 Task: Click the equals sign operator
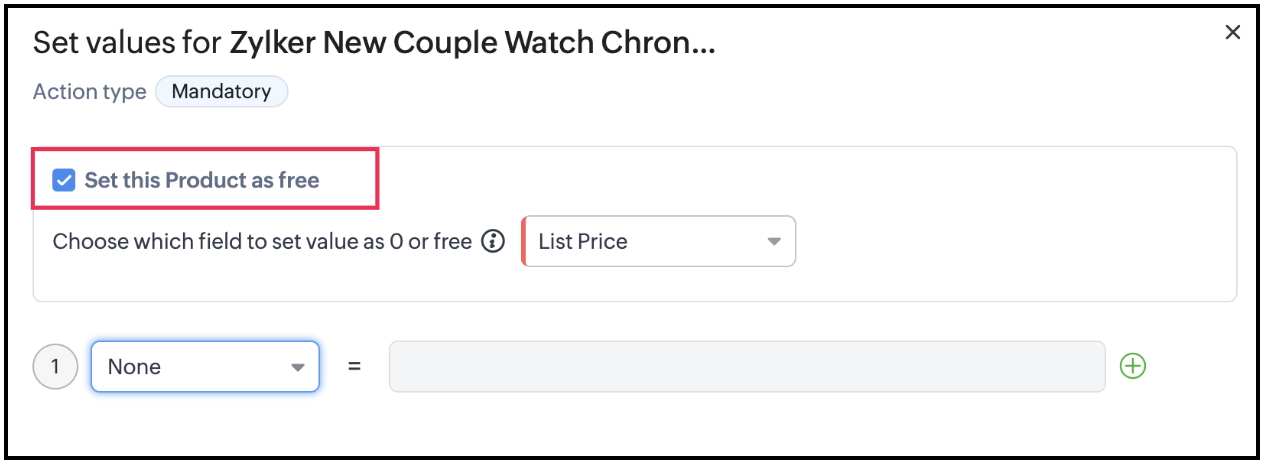(x=354, y=367)
